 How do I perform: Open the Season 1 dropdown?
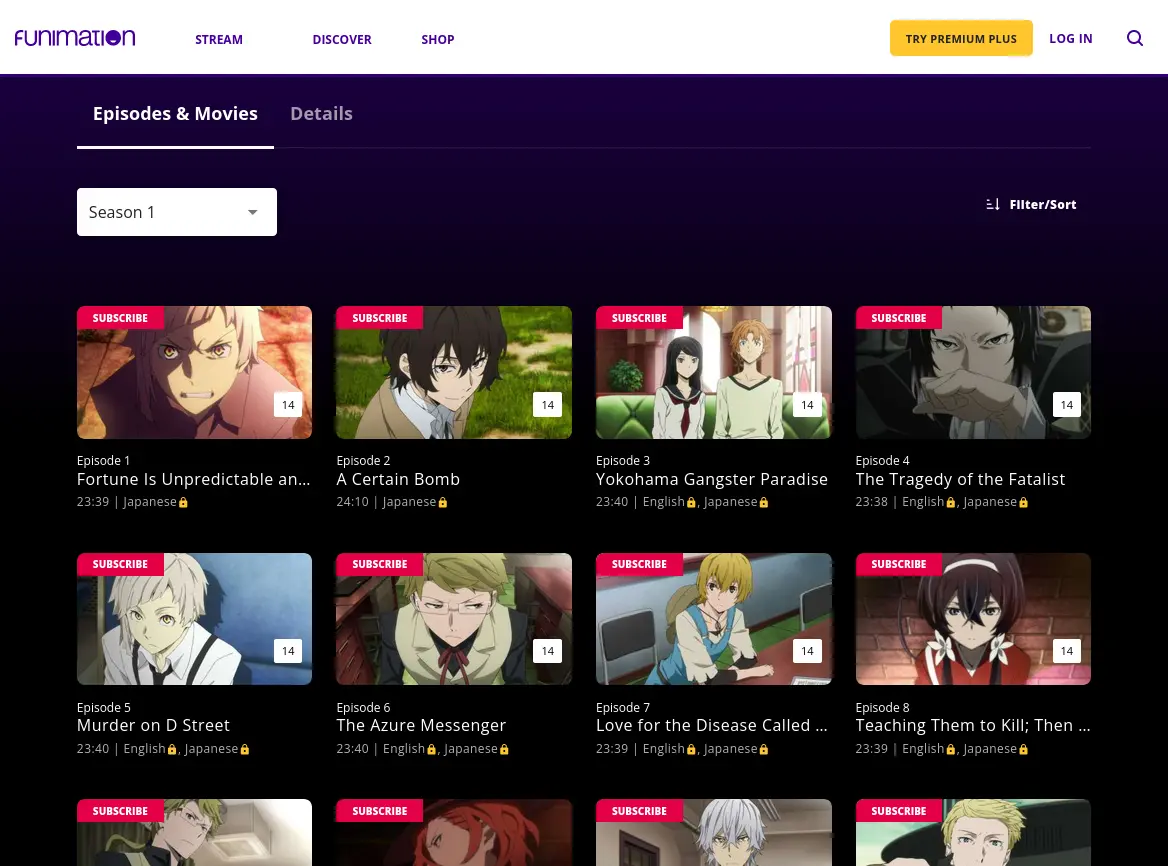point(177,212)
